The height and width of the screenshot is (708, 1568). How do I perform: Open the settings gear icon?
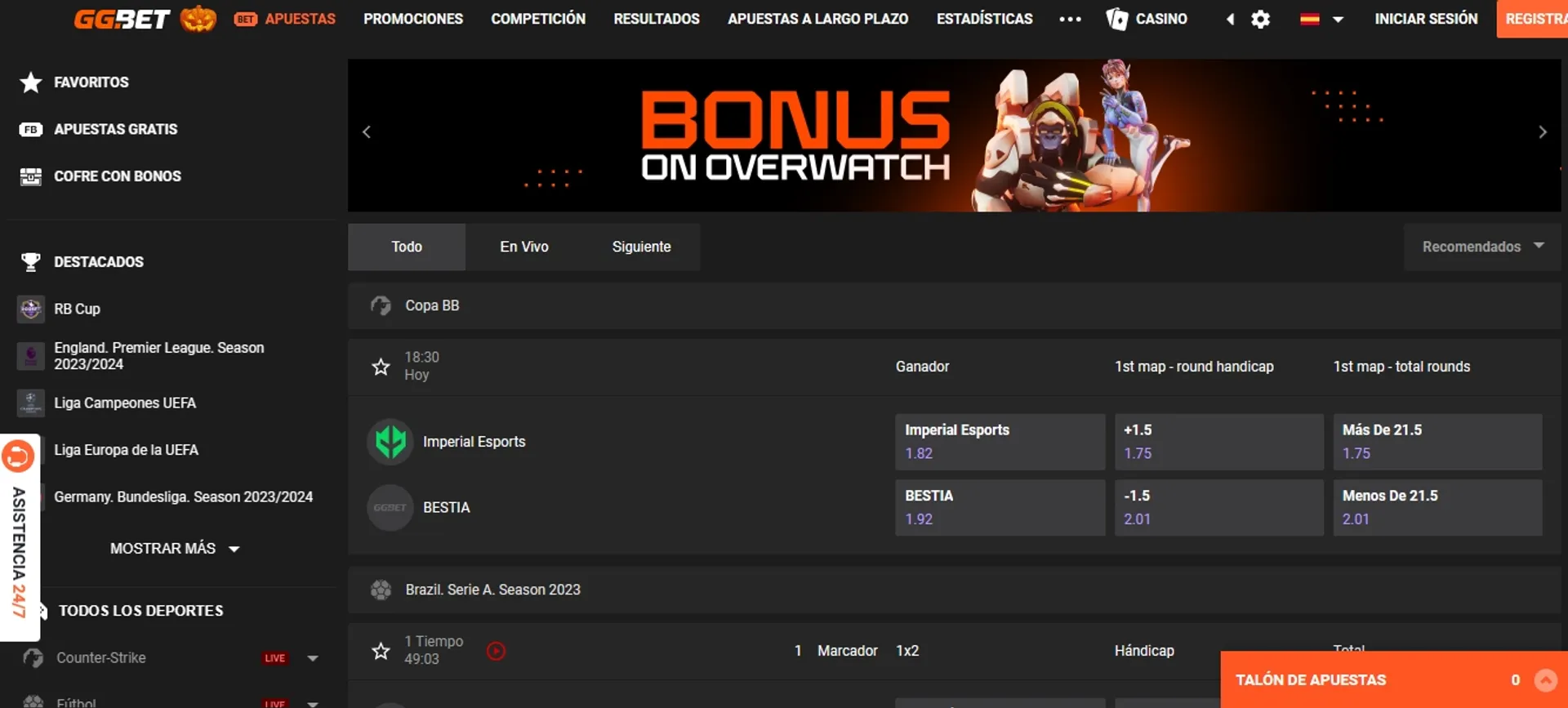1260,19
